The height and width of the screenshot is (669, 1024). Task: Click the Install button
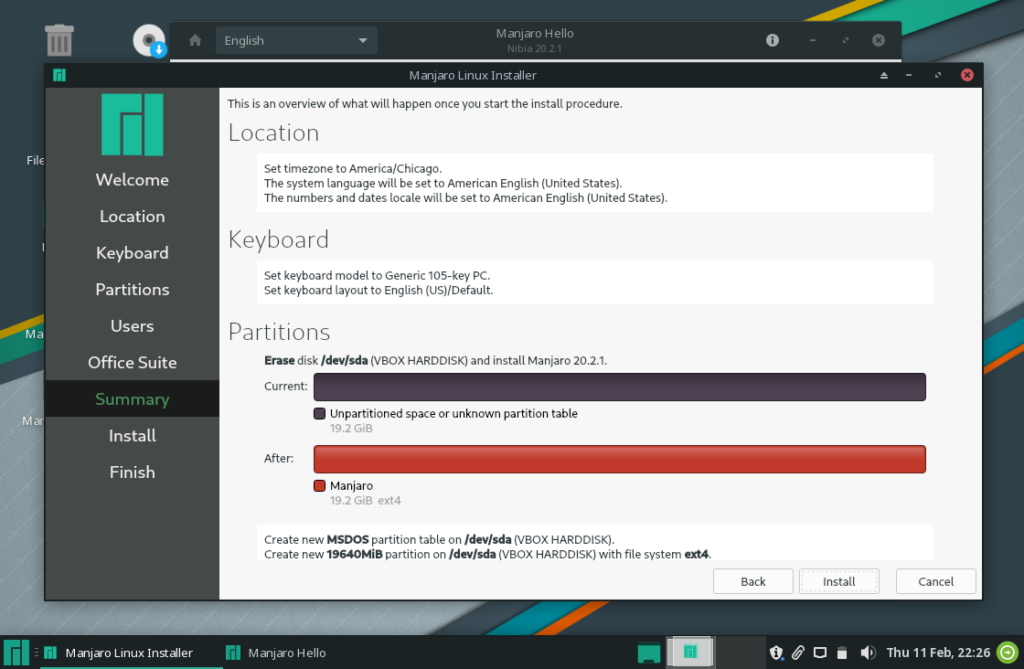(839, 581)
